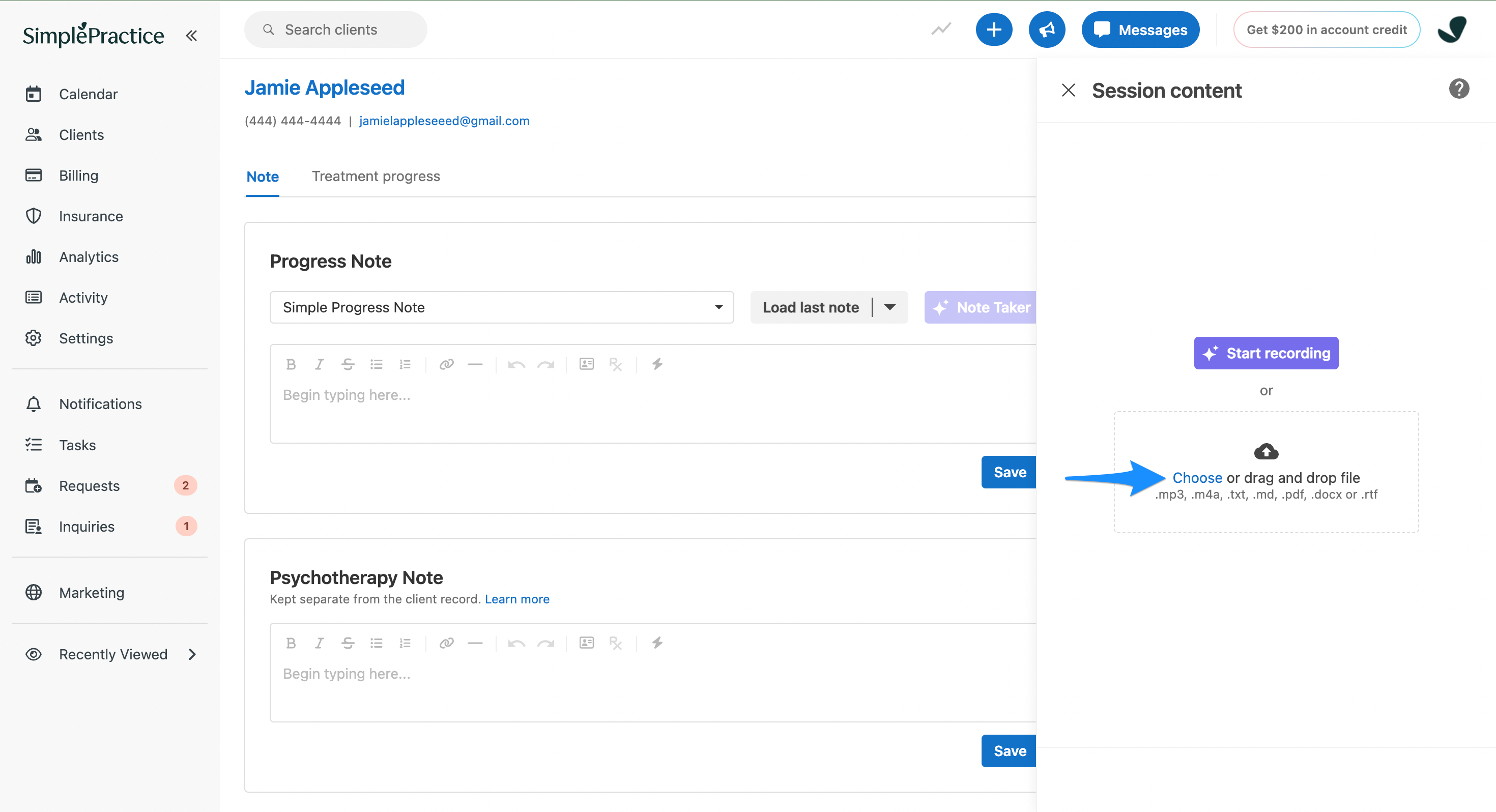Open the Billing section
Screen dimensions: 1496x812
(x=78, y=176)
